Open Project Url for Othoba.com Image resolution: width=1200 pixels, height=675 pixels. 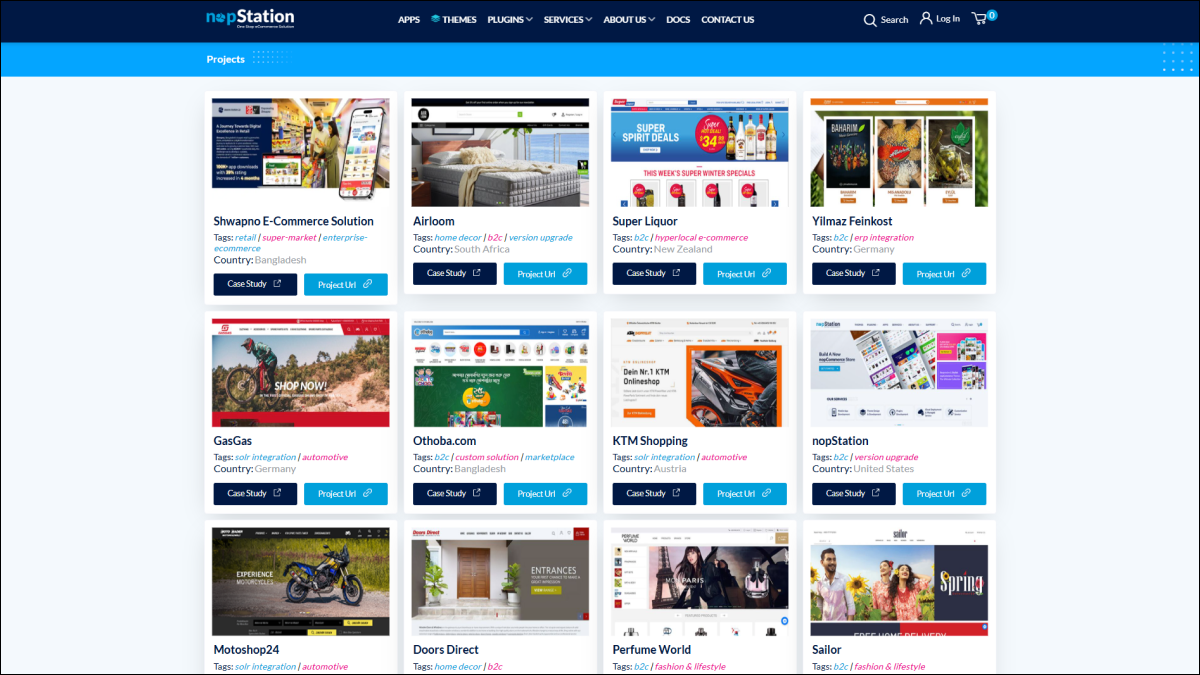tap(545, 493)
